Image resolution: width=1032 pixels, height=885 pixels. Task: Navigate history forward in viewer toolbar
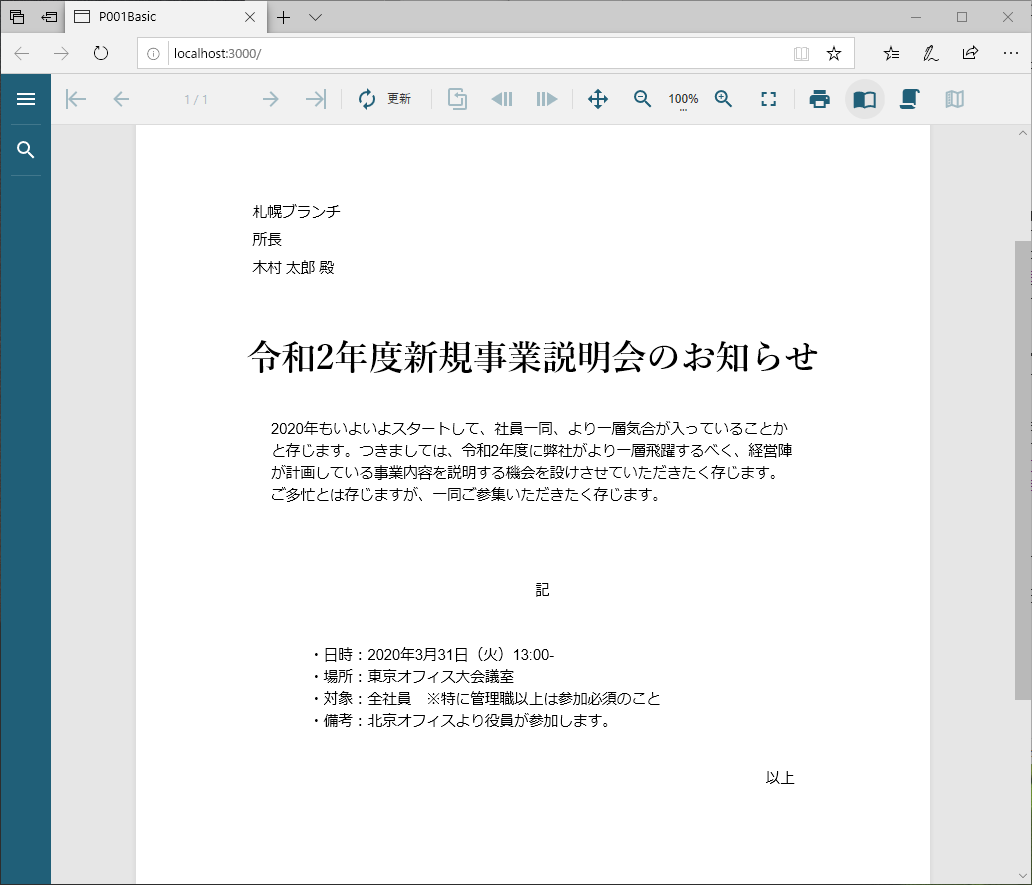coord(547,99)
